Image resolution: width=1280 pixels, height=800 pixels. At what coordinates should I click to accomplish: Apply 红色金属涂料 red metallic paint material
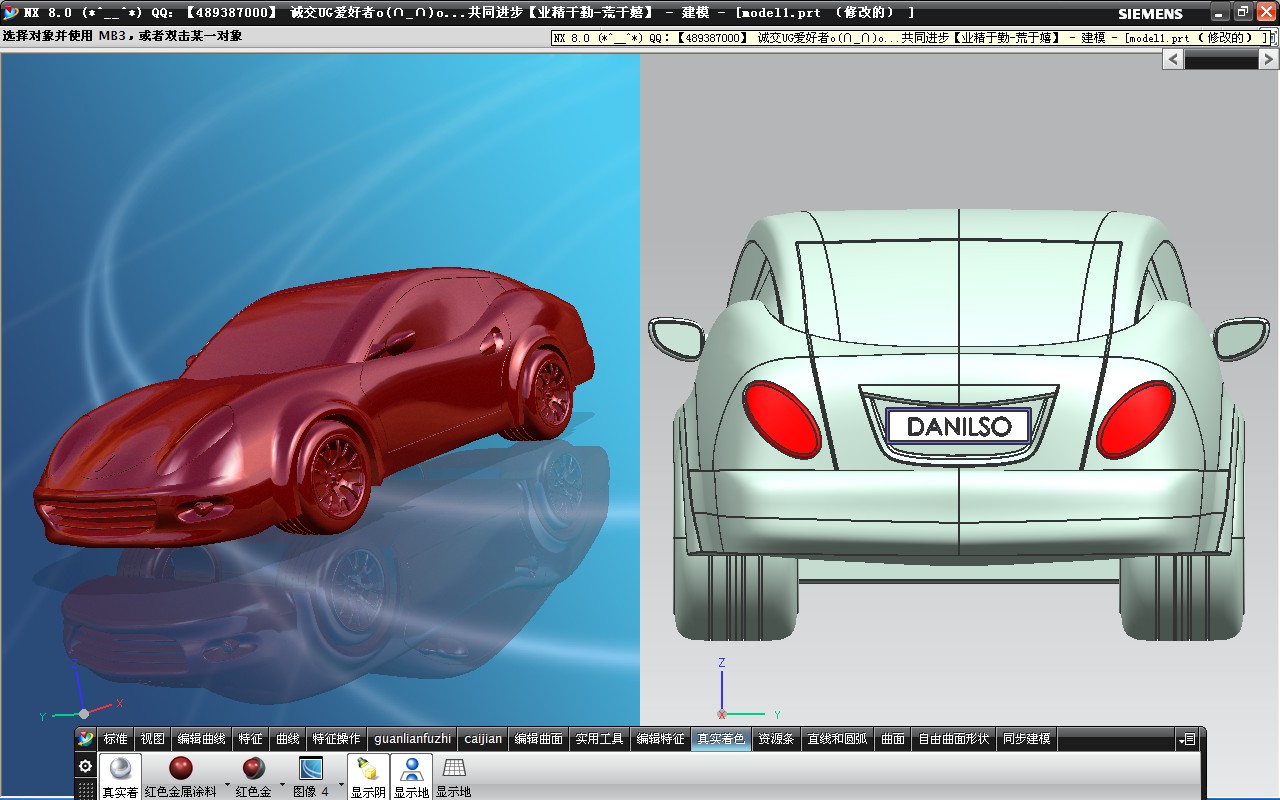[x=181, y=776]
